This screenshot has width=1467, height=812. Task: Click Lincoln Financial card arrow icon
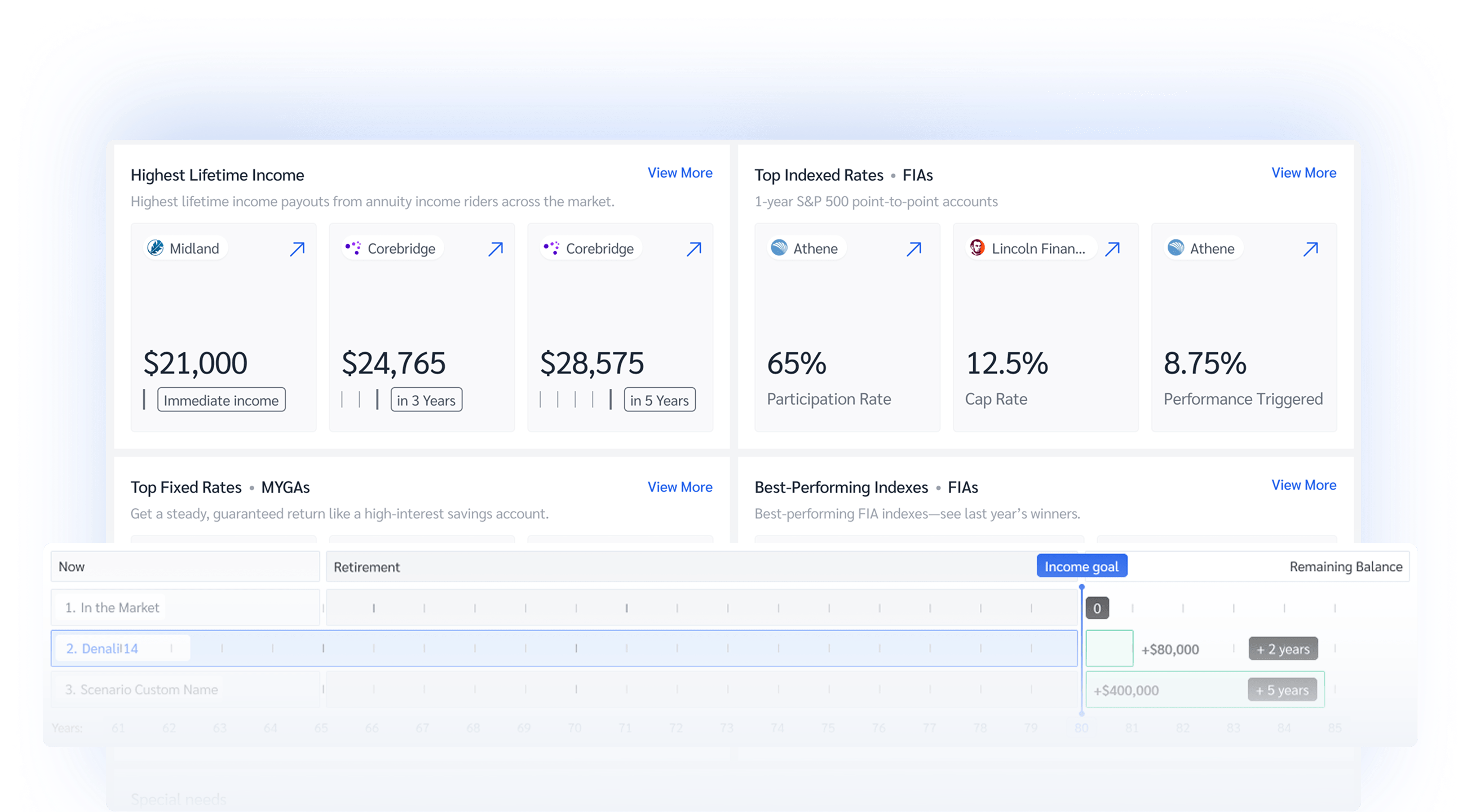(x=1112, y=249)
